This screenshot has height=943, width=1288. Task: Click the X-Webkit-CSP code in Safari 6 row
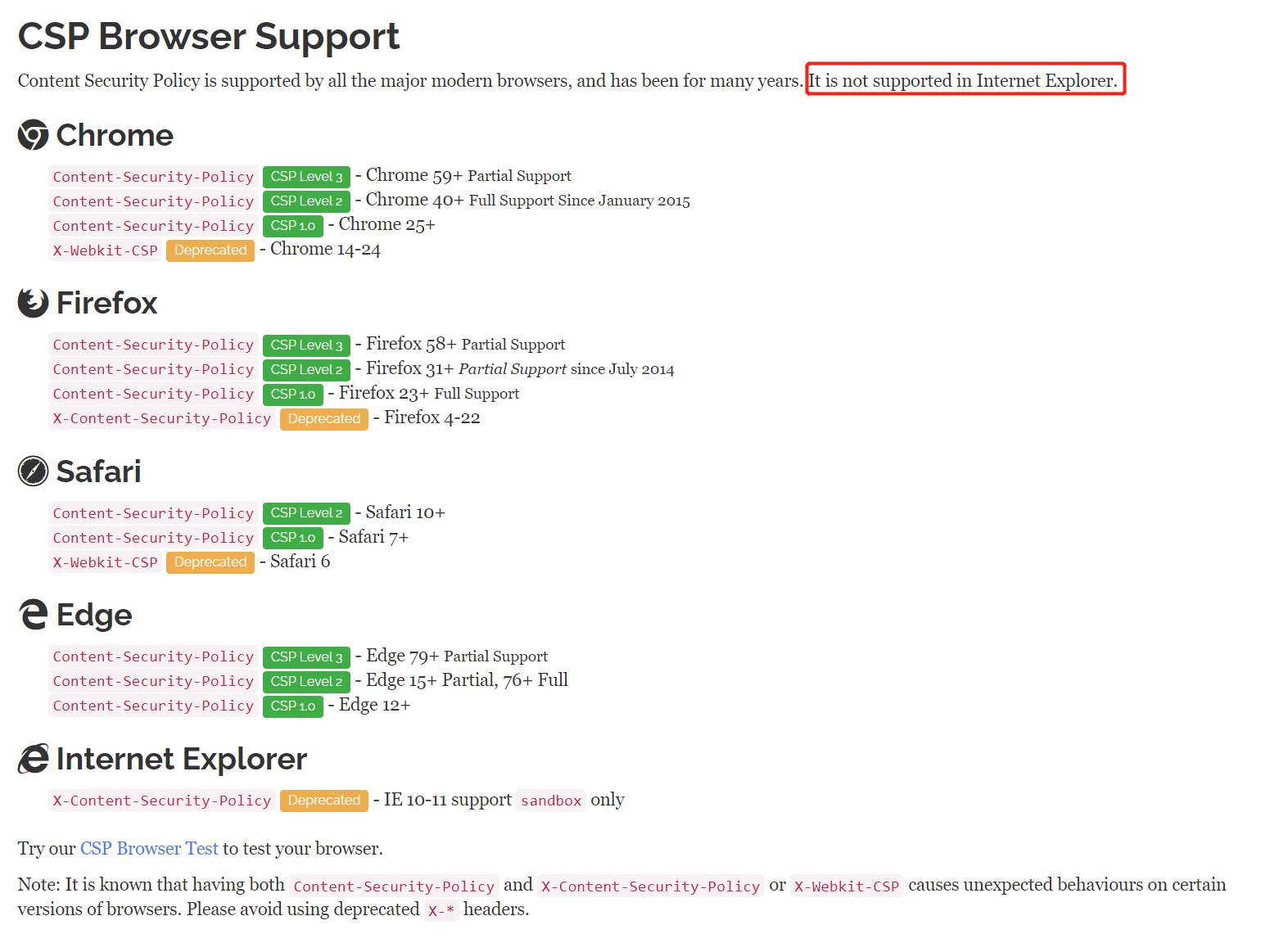pyautogui.click(x=105, y=562)
